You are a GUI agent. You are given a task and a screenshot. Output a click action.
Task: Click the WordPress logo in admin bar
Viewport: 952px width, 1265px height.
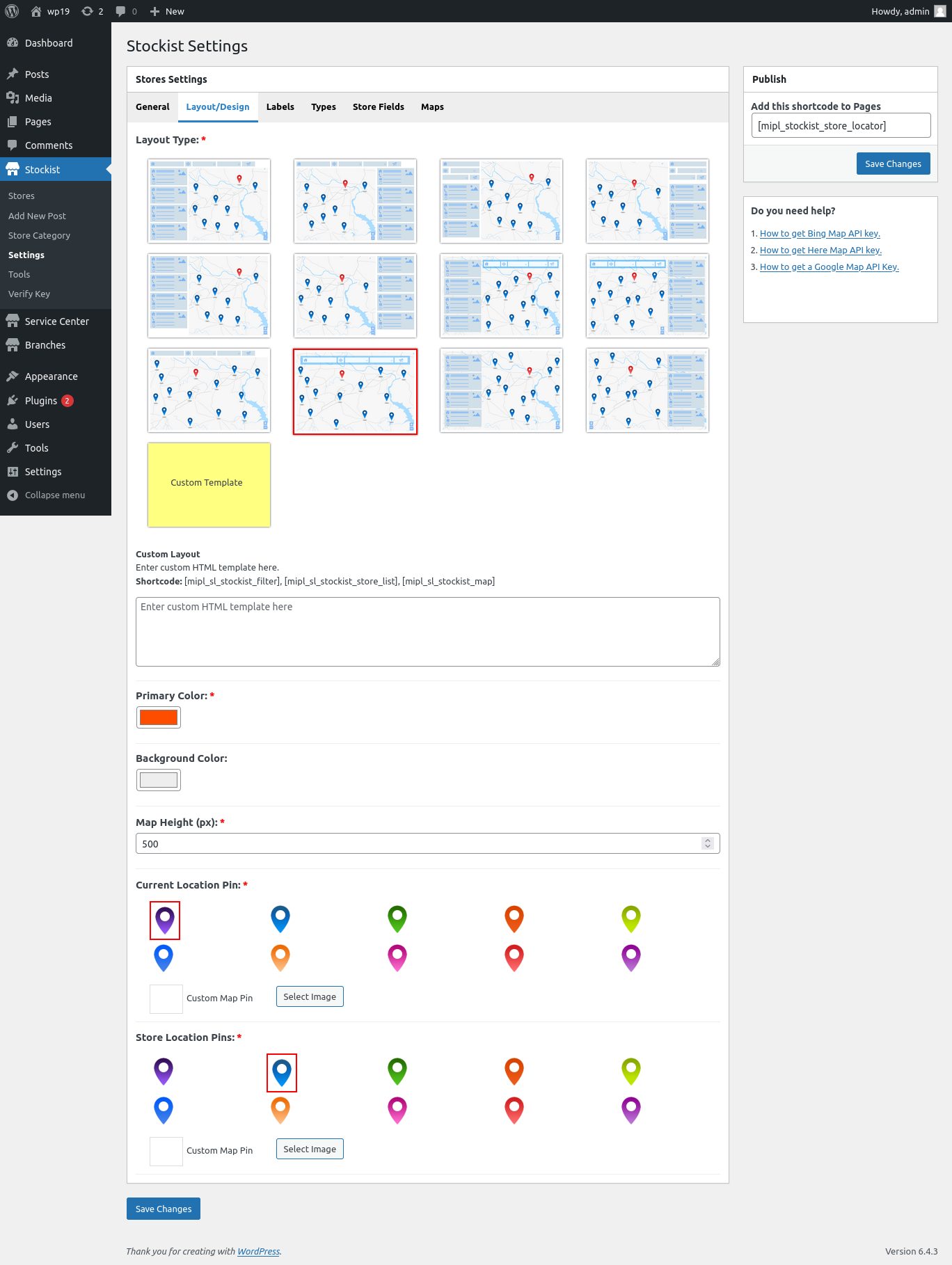tap(12, 11)
